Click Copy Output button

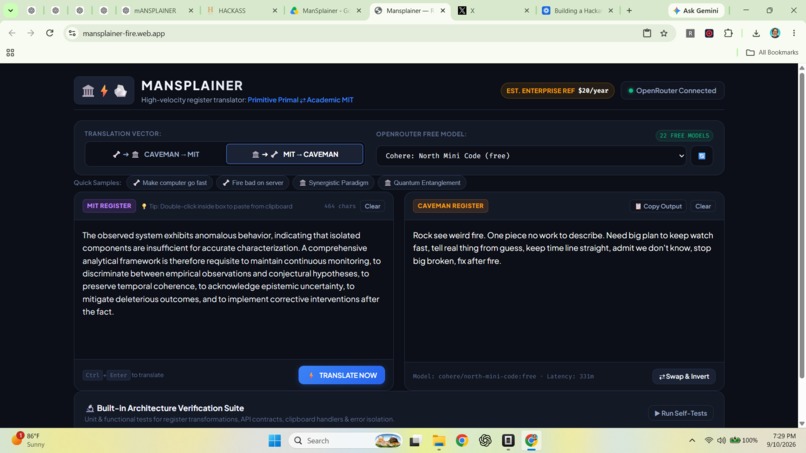658,206
